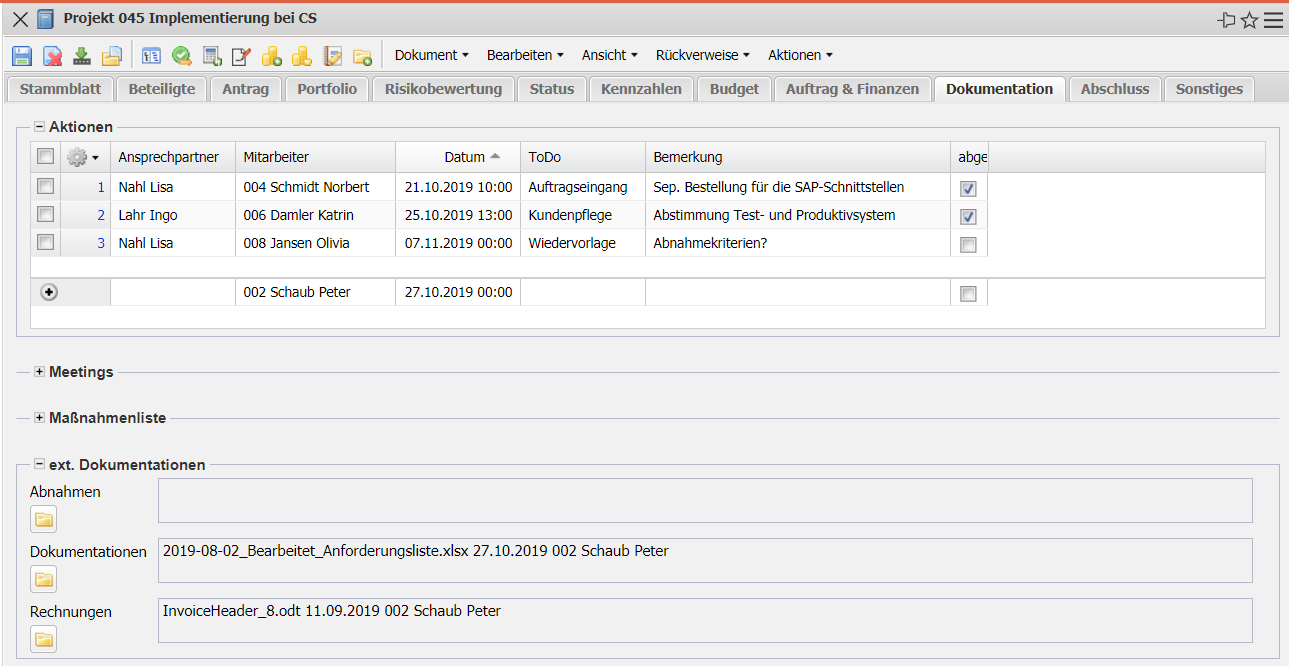1289x666 pixels.
Task: Open the Risikobewertung tab
Action: pos(443,89)
